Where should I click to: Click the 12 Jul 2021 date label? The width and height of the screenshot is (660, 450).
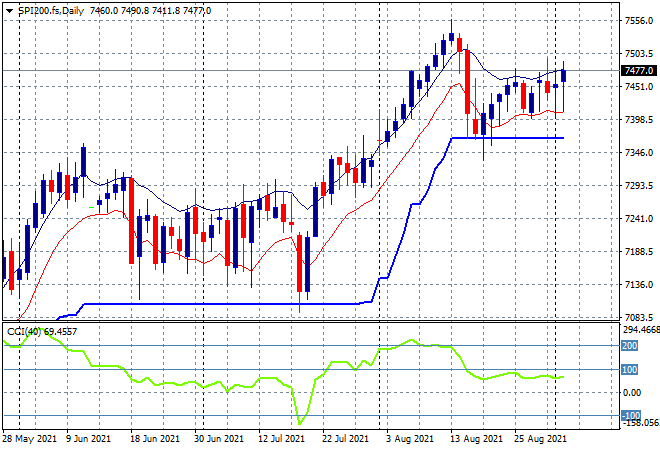pos(281,439)
